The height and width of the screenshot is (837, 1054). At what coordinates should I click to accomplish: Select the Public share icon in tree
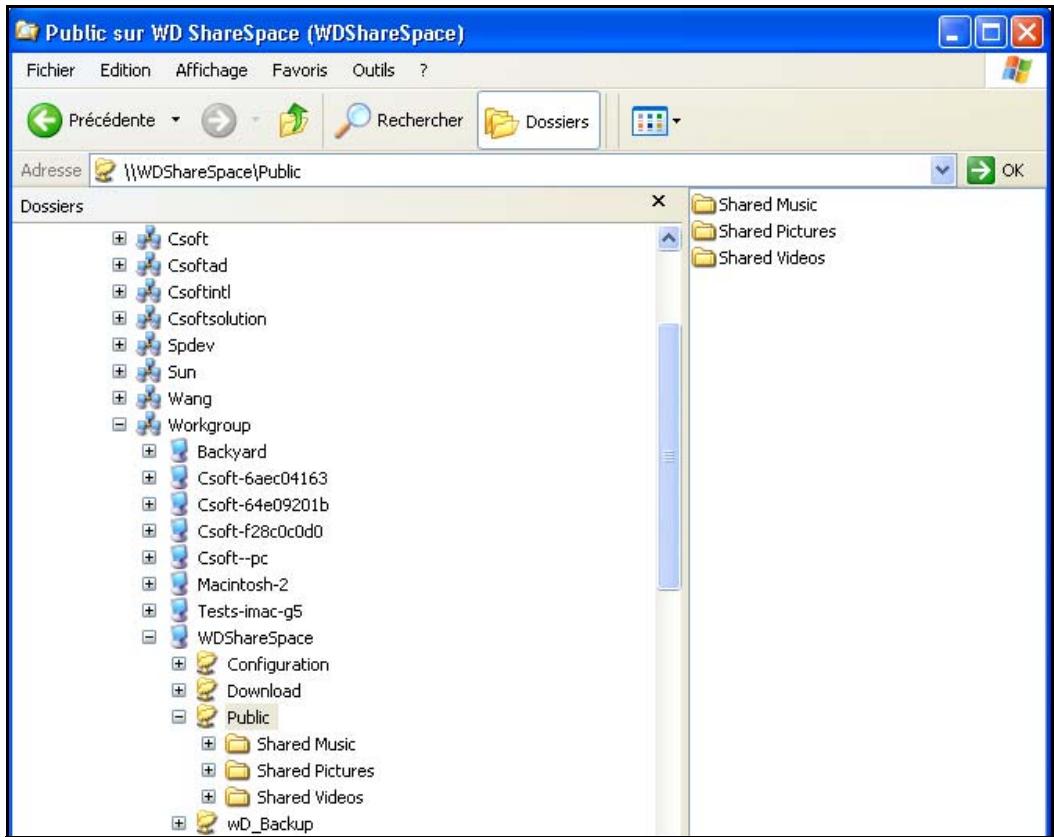(207, 717)
